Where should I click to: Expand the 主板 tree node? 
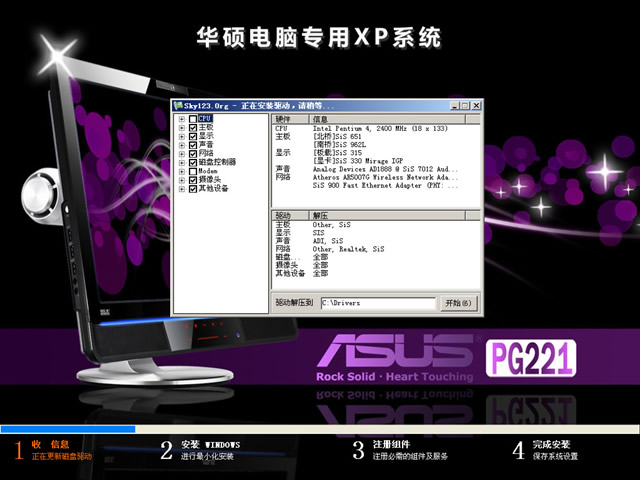tap(182, 128)
